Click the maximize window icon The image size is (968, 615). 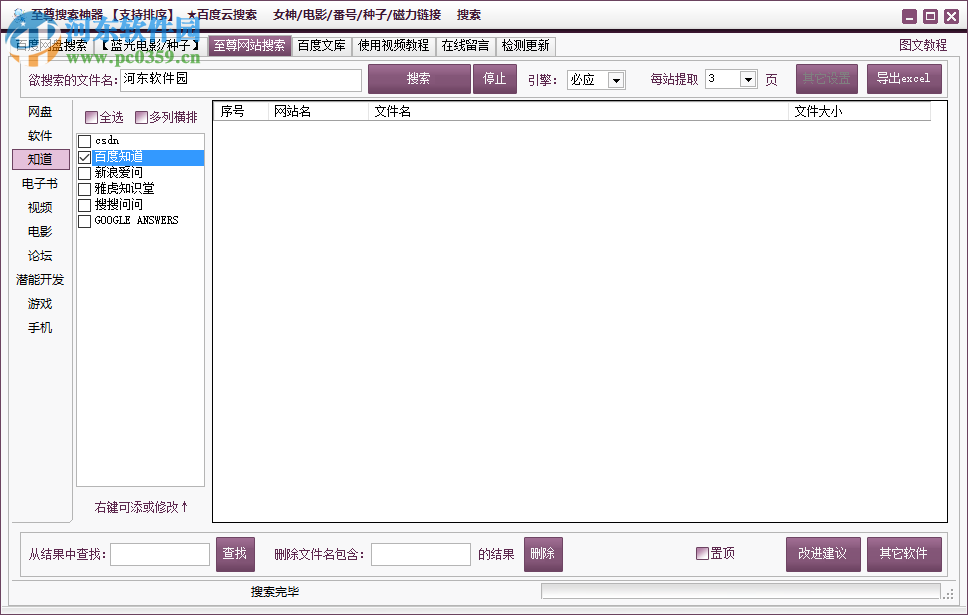[930, 17]
